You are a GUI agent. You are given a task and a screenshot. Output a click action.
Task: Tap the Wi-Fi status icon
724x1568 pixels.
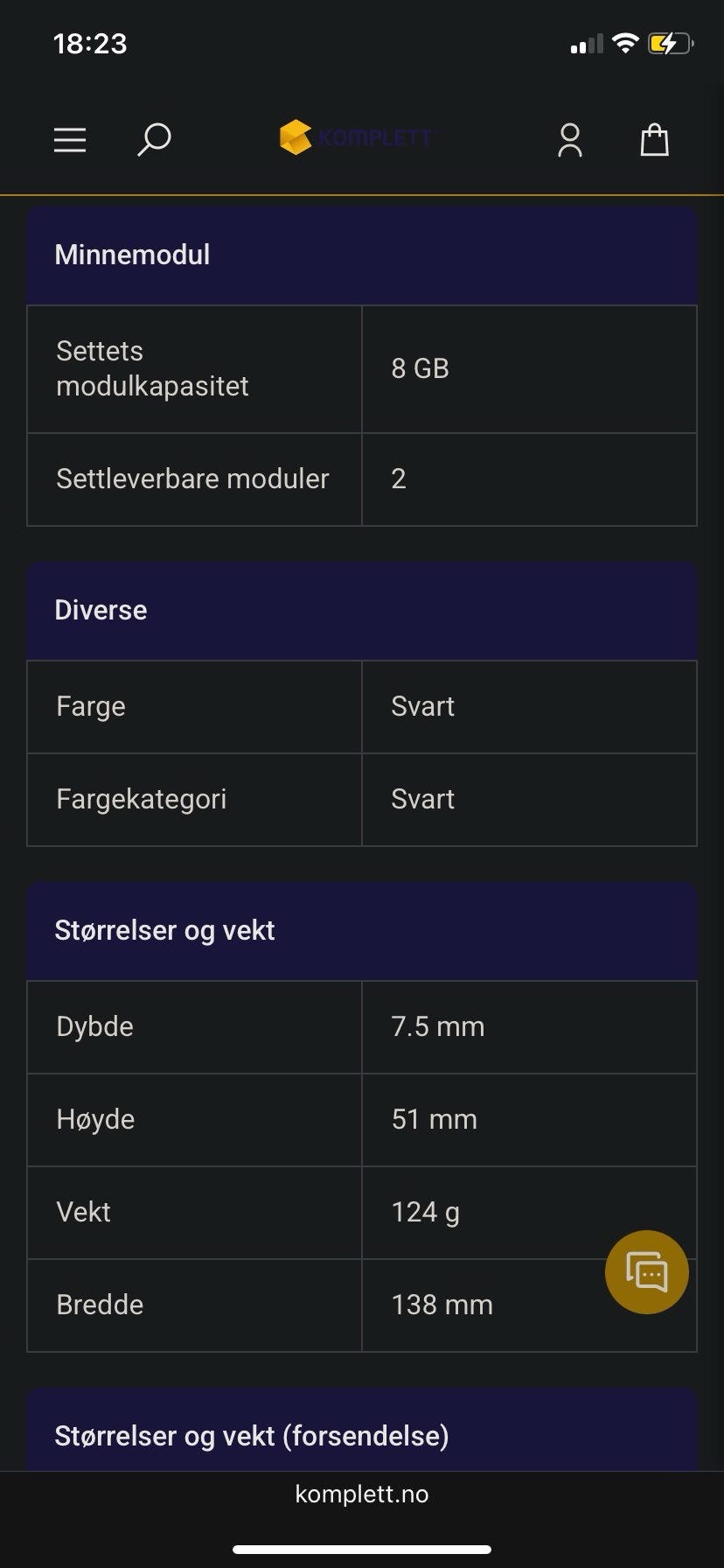625,43
